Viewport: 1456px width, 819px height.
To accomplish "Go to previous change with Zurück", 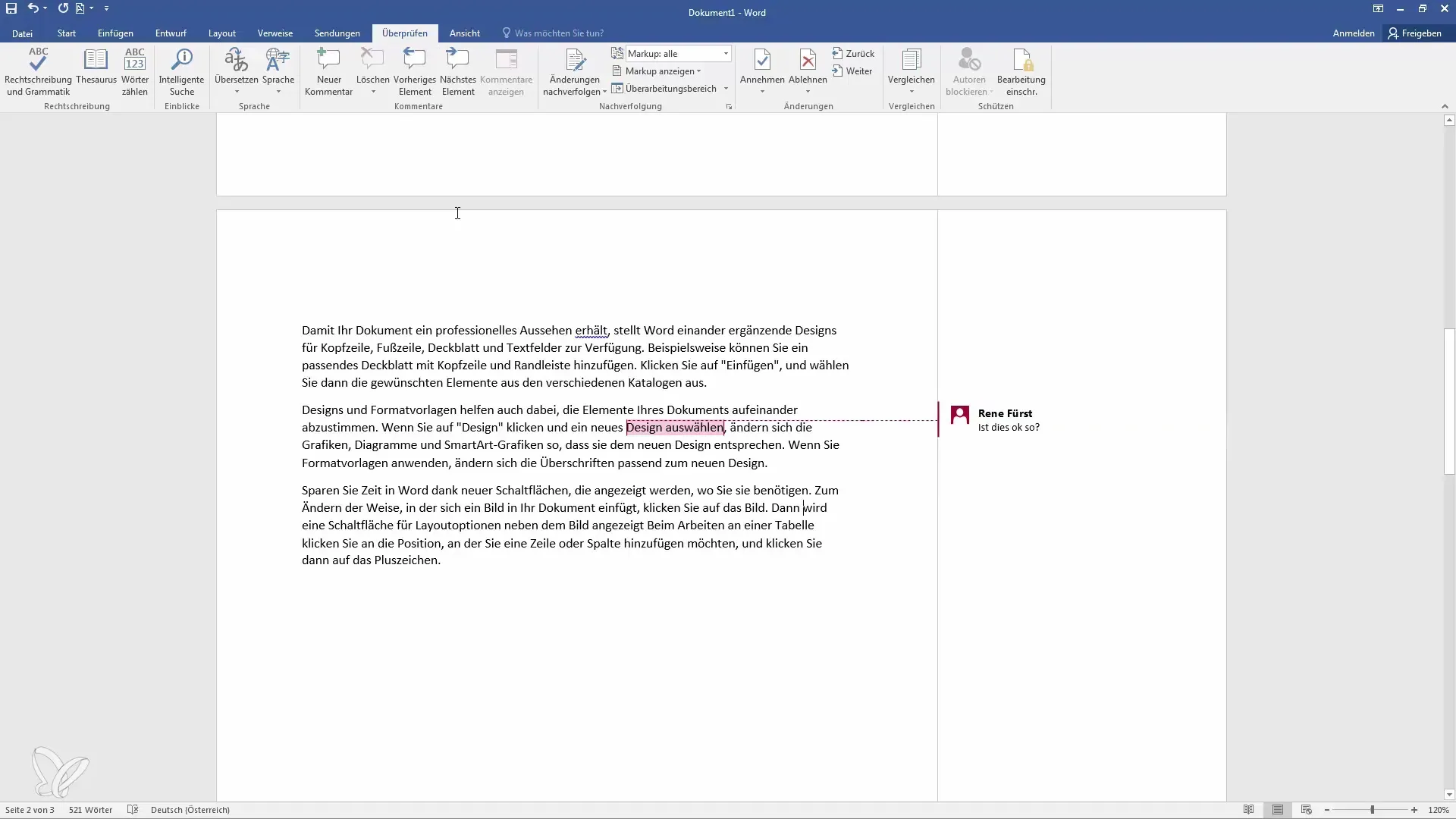I will coord(853,54).
